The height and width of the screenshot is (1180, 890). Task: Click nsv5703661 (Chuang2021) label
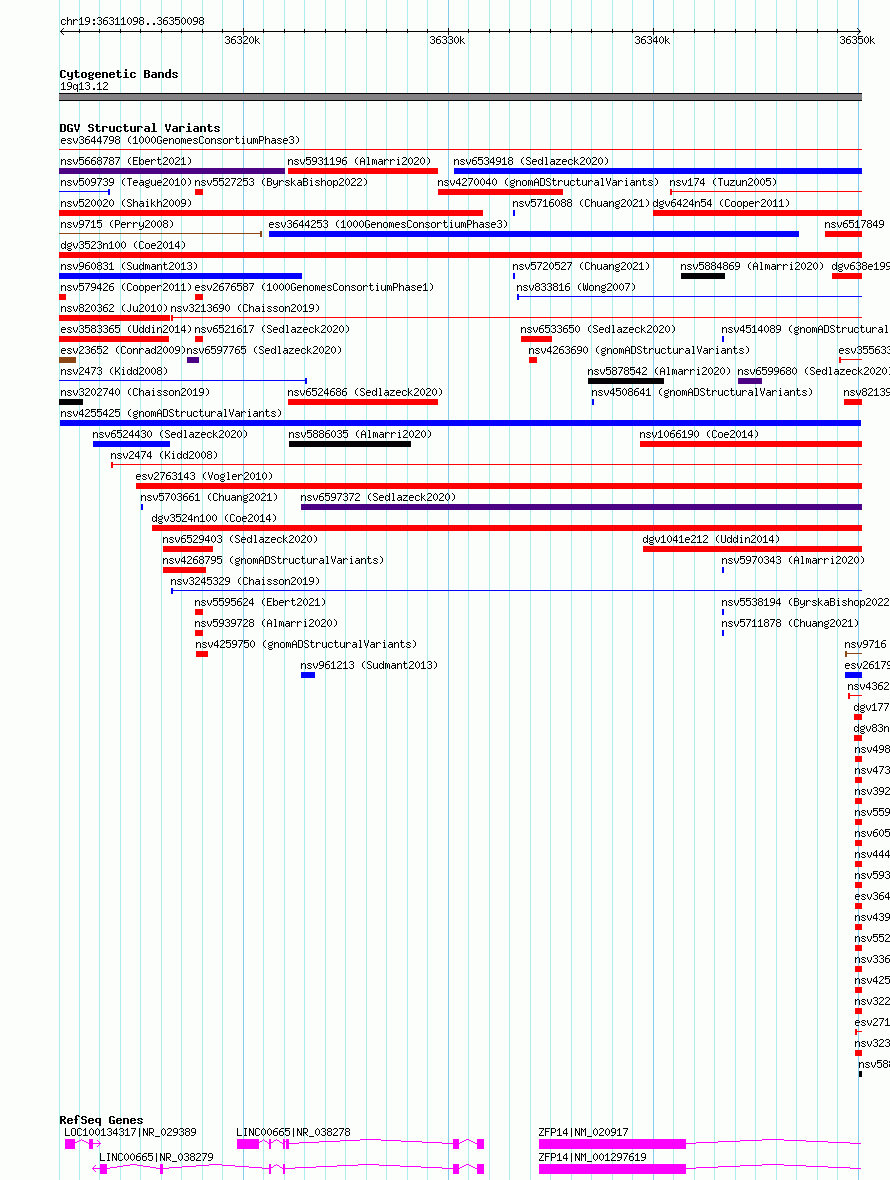pyautogui.click(x=208, y=498)
